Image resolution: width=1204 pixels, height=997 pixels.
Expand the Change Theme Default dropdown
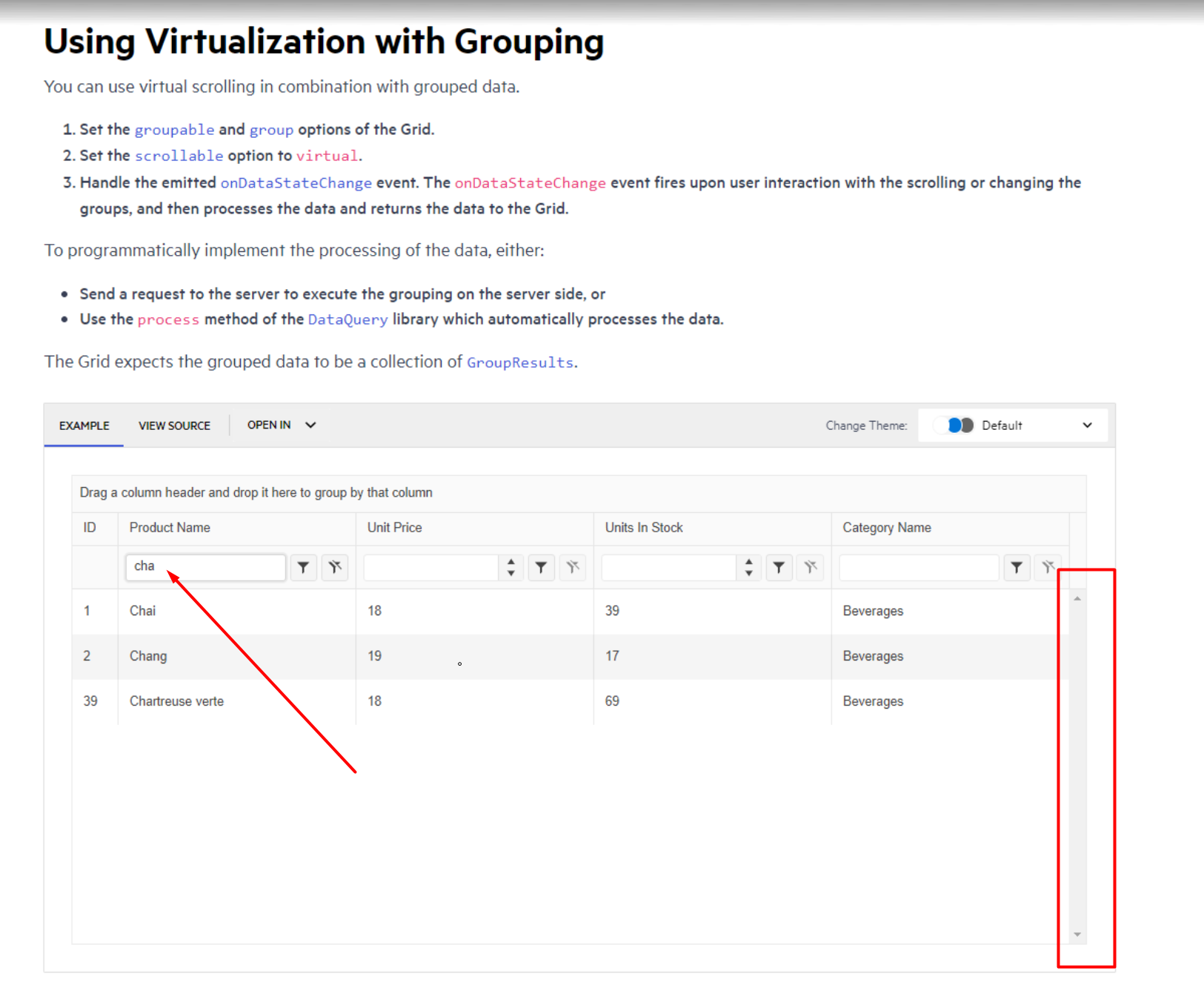1087,425
